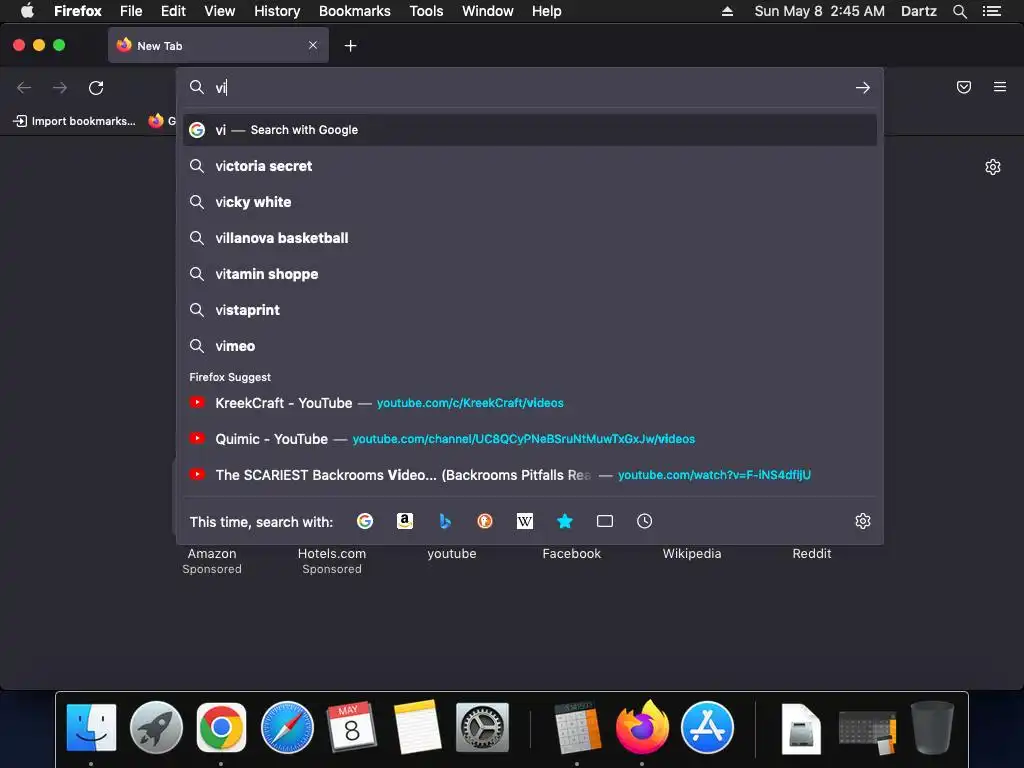The height and width of the screenshot is (768, 1024).
Task: Open The SCARIEST Backrooms Video suggestion
Action: (x=530, y=475)
